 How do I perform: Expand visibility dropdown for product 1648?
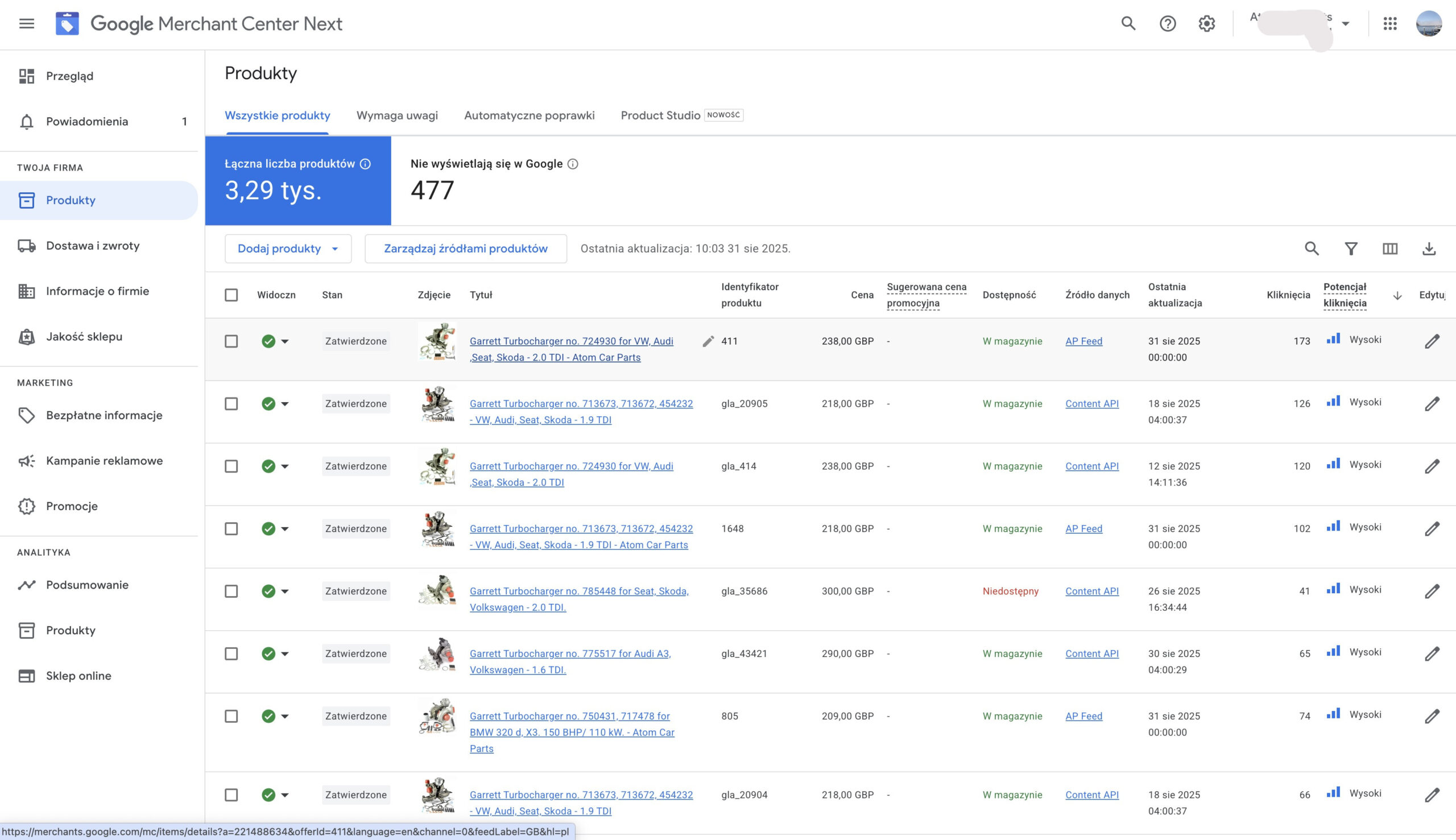[285, 528]
